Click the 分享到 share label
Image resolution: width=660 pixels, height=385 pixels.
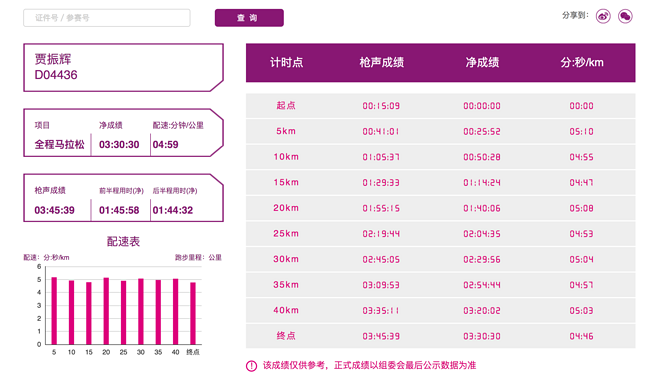pyautogui.click(x=575, y=16)
